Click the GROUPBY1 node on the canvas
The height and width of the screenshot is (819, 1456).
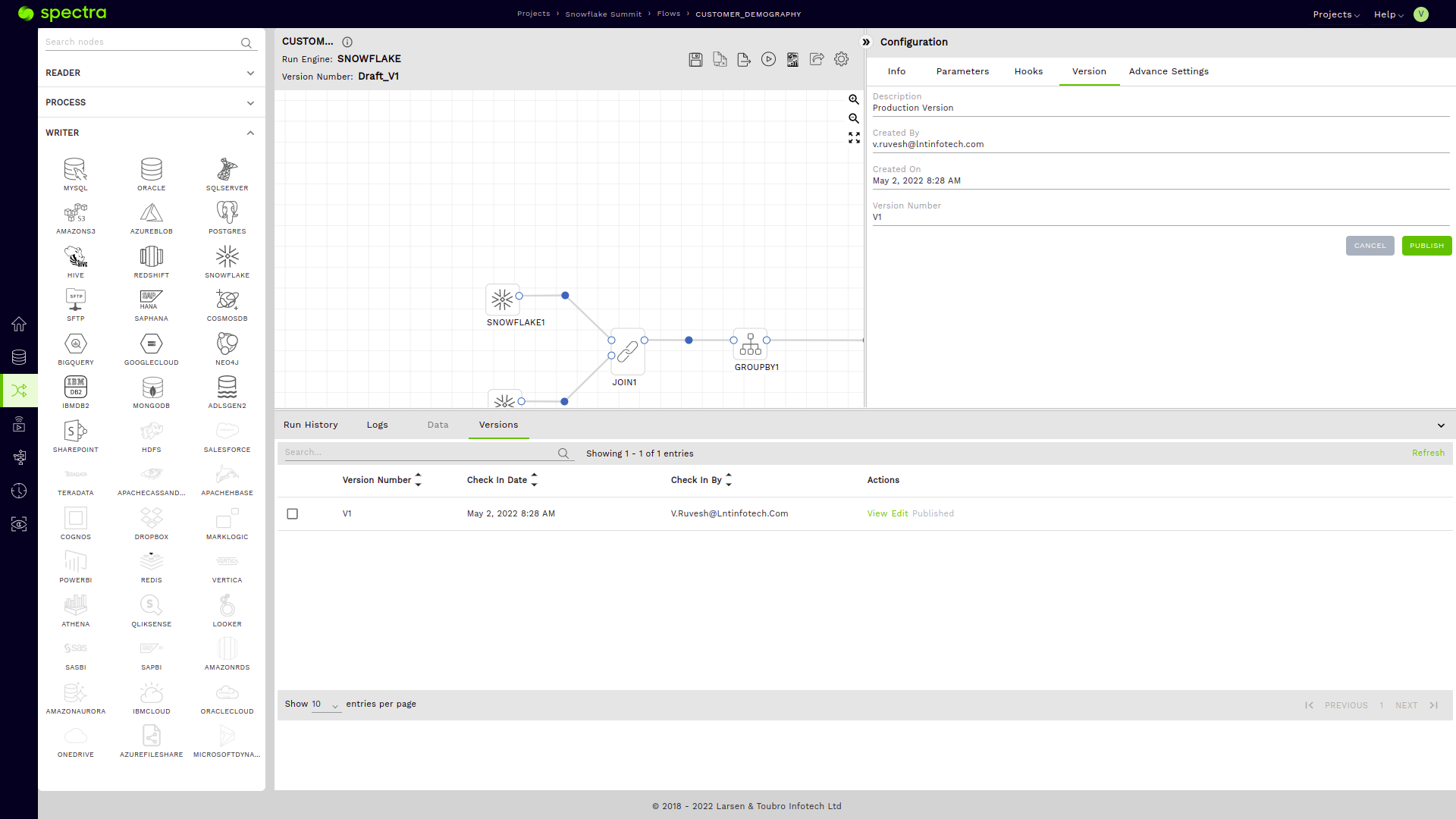(x=750, y=344)
